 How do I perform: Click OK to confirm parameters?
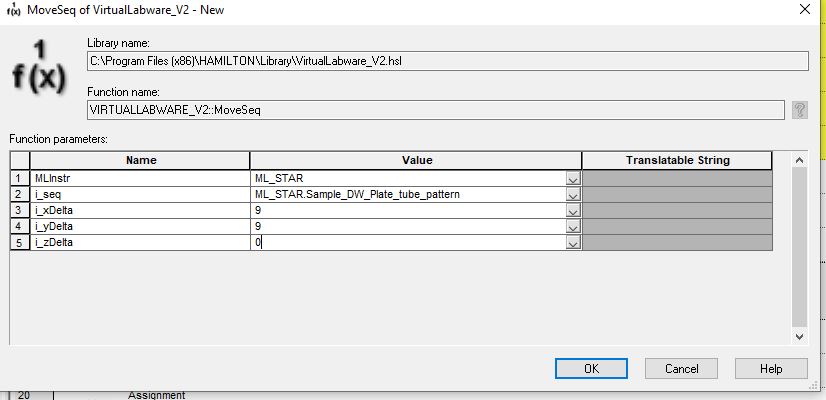(x=591, y=368)
